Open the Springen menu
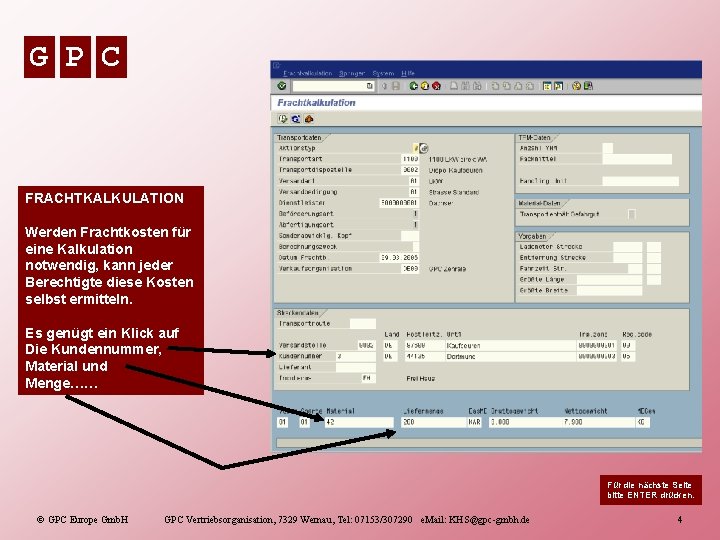Viewport: 720px width, 540px height. (x=352, y=73)
